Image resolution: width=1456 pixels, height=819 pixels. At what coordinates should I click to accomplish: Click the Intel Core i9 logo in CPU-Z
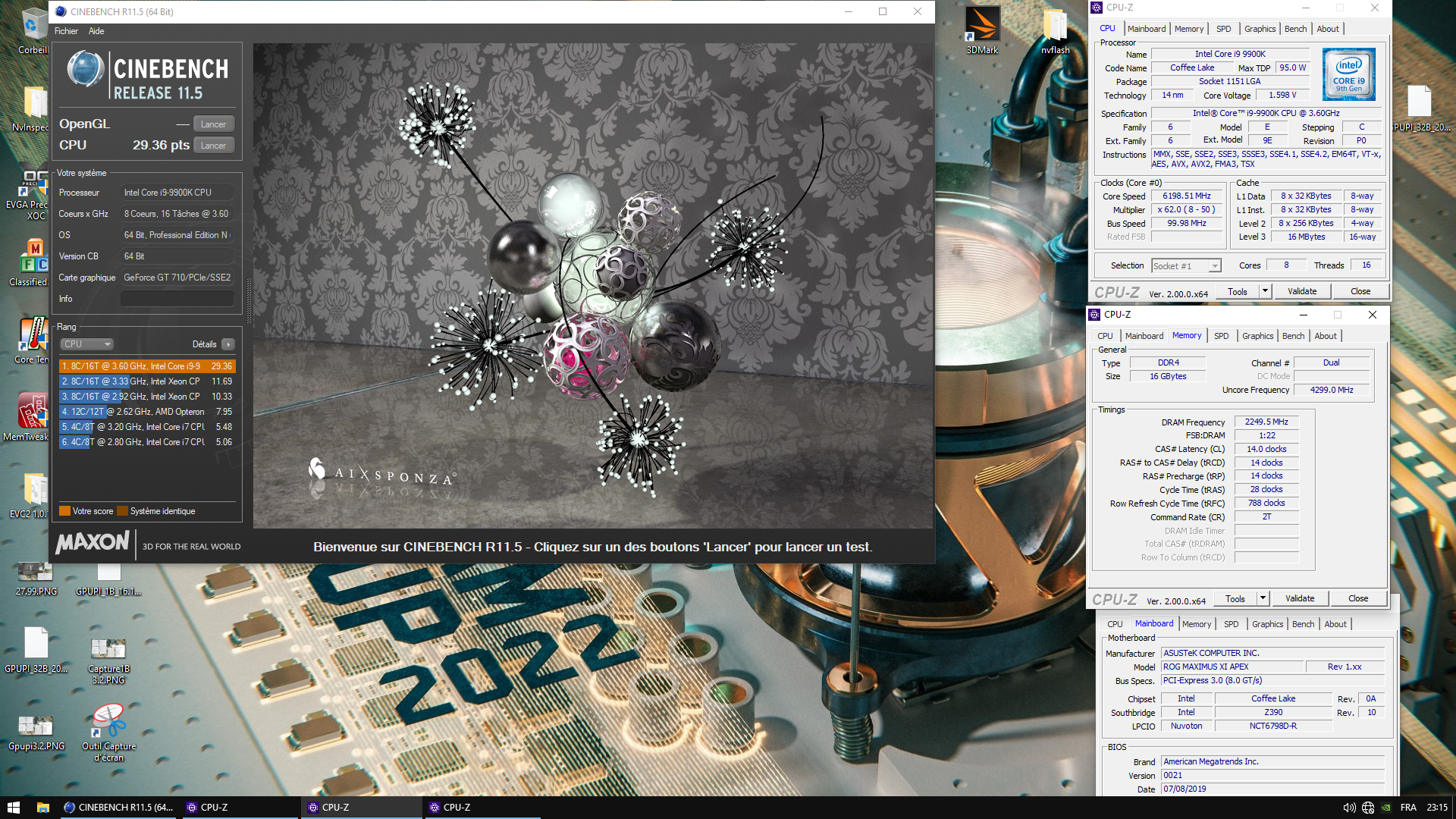[1349, 74]
